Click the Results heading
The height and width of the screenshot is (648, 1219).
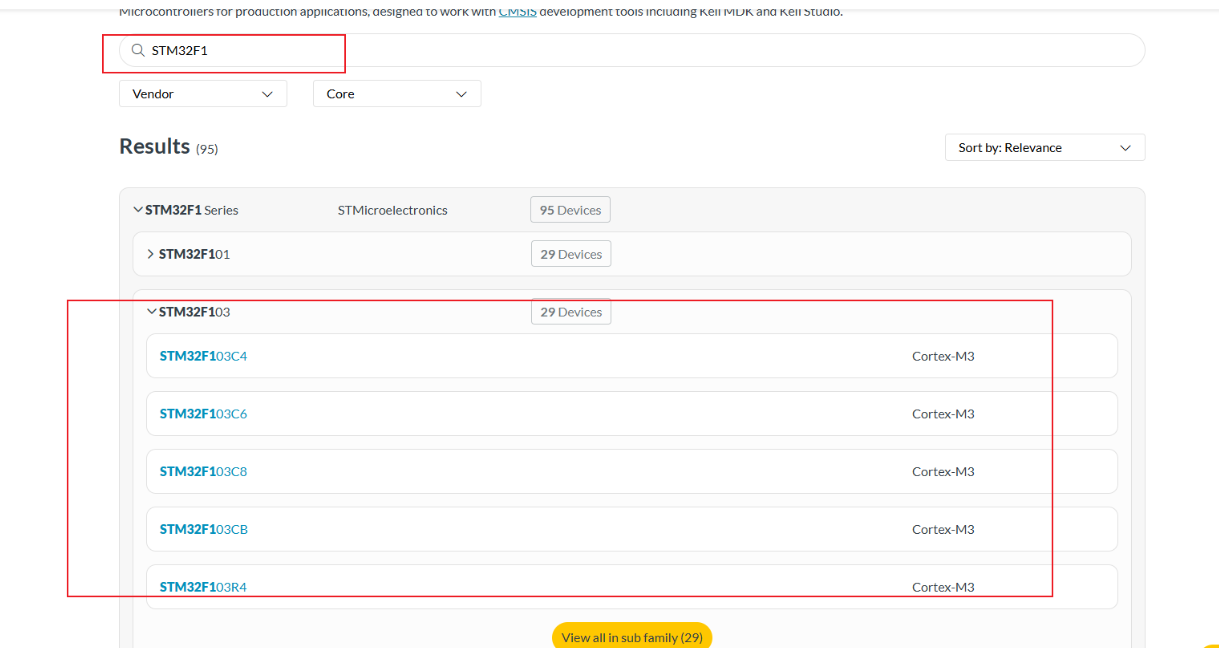coord(154,146)
